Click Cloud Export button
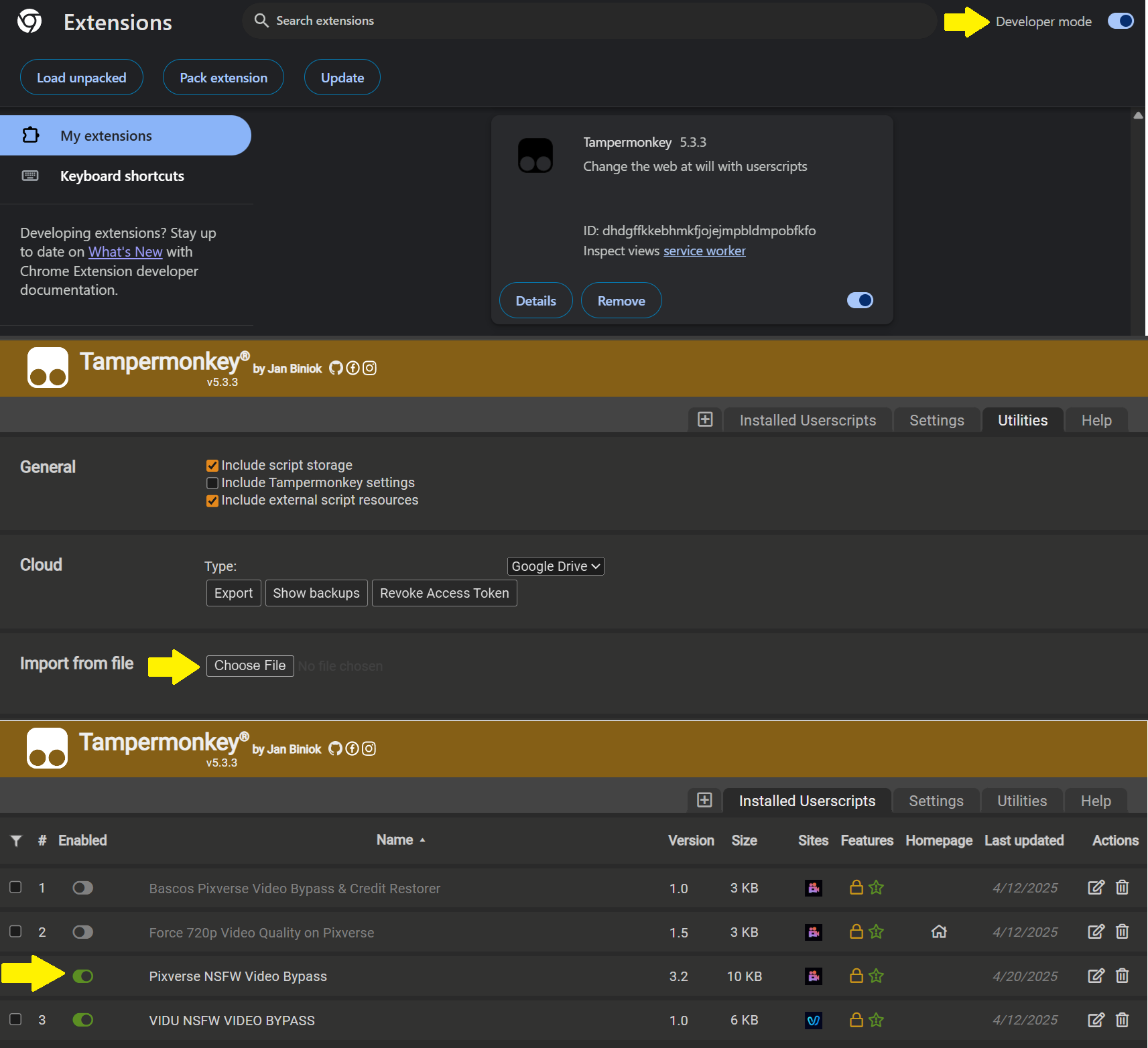1148x1048 pixels. [x=233, y=593]
